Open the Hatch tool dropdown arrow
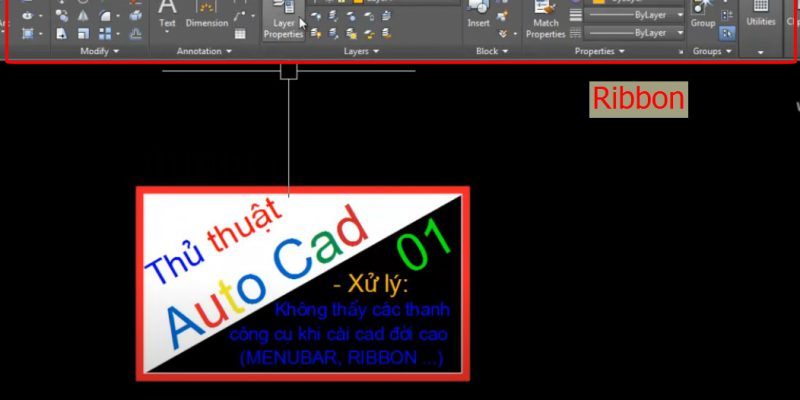Image resolution: width=800 pixels, height=400 pixels. point(40,34)
